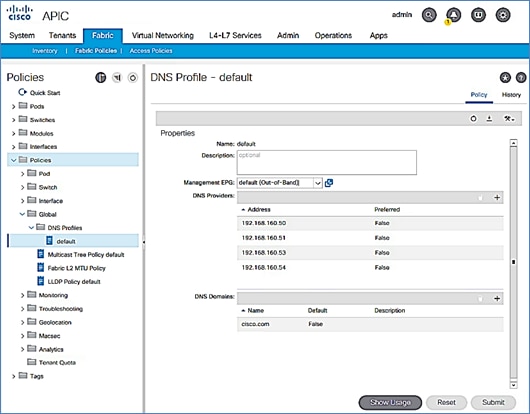This screenshot has width=530, height=414.
Task: Go to Access Policies submenu
Action: [x=151, y=51]
